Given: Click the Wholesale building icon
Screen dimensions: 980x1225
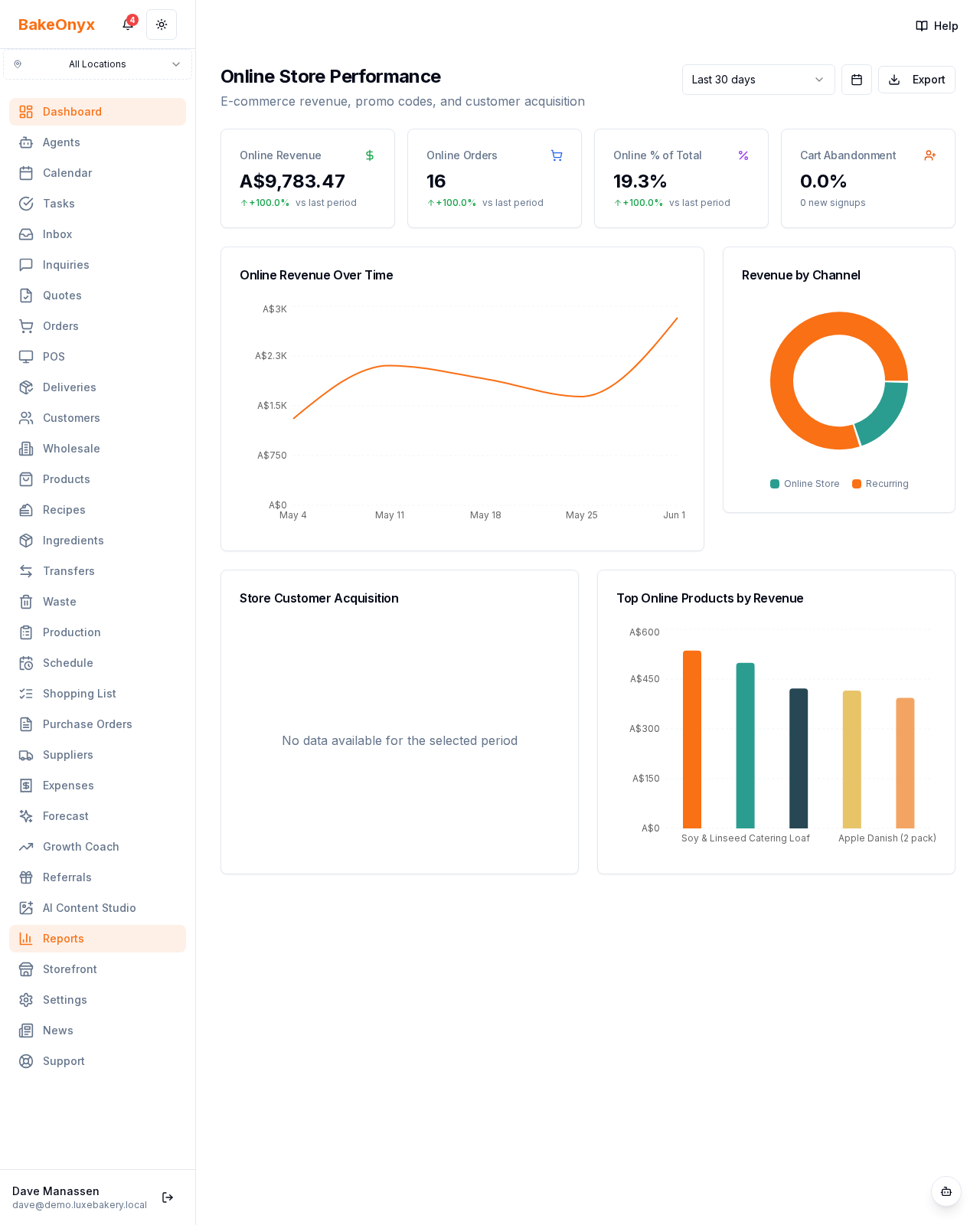Looking at the screenshot, I should (26, 449).
